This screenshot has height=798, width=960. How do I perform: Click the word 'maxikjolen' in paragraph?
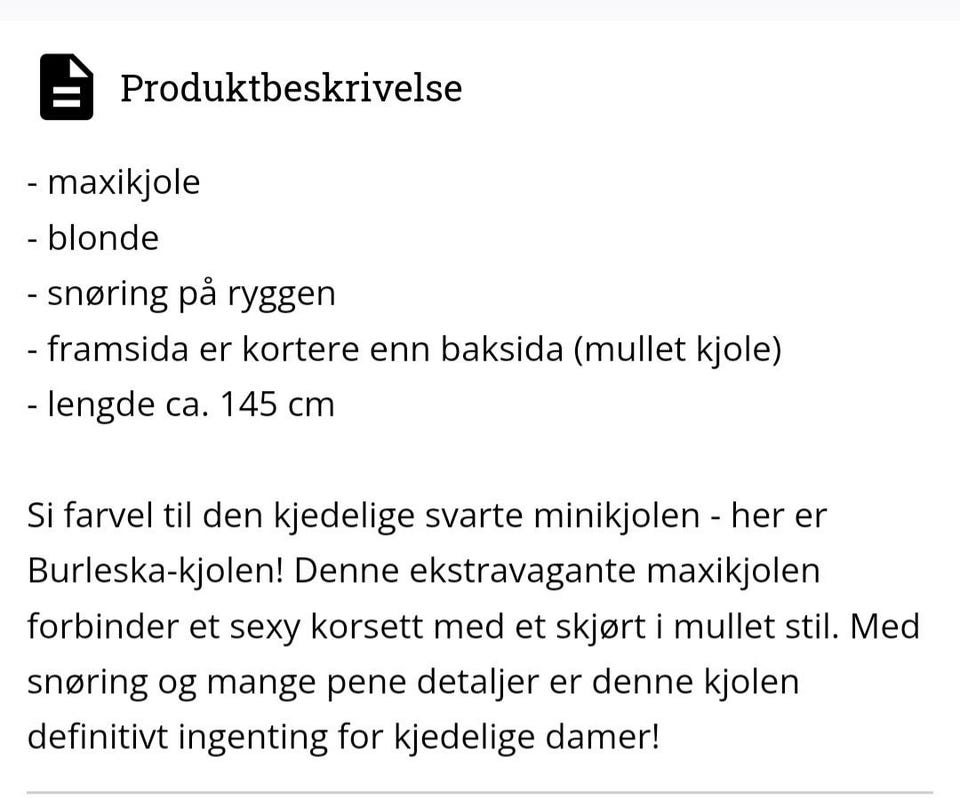(733, 572)
